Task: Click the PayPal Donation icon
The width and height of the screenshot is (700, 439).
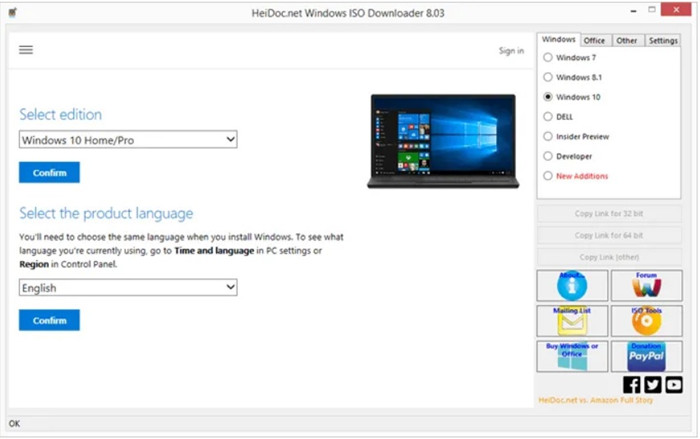Action: tap(647, 356)
